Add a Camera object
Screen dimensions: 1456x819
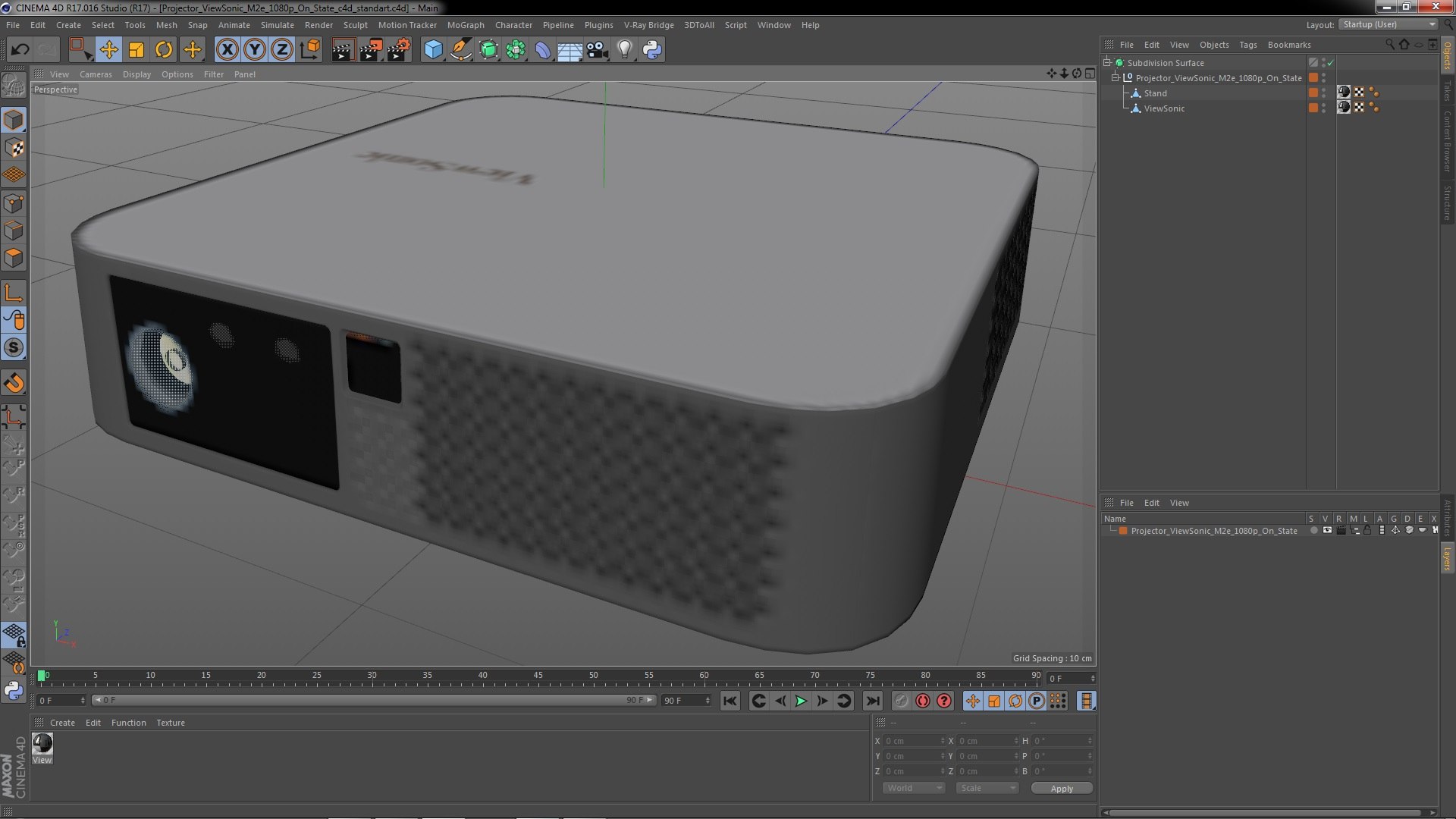click(x=598, y=50)
